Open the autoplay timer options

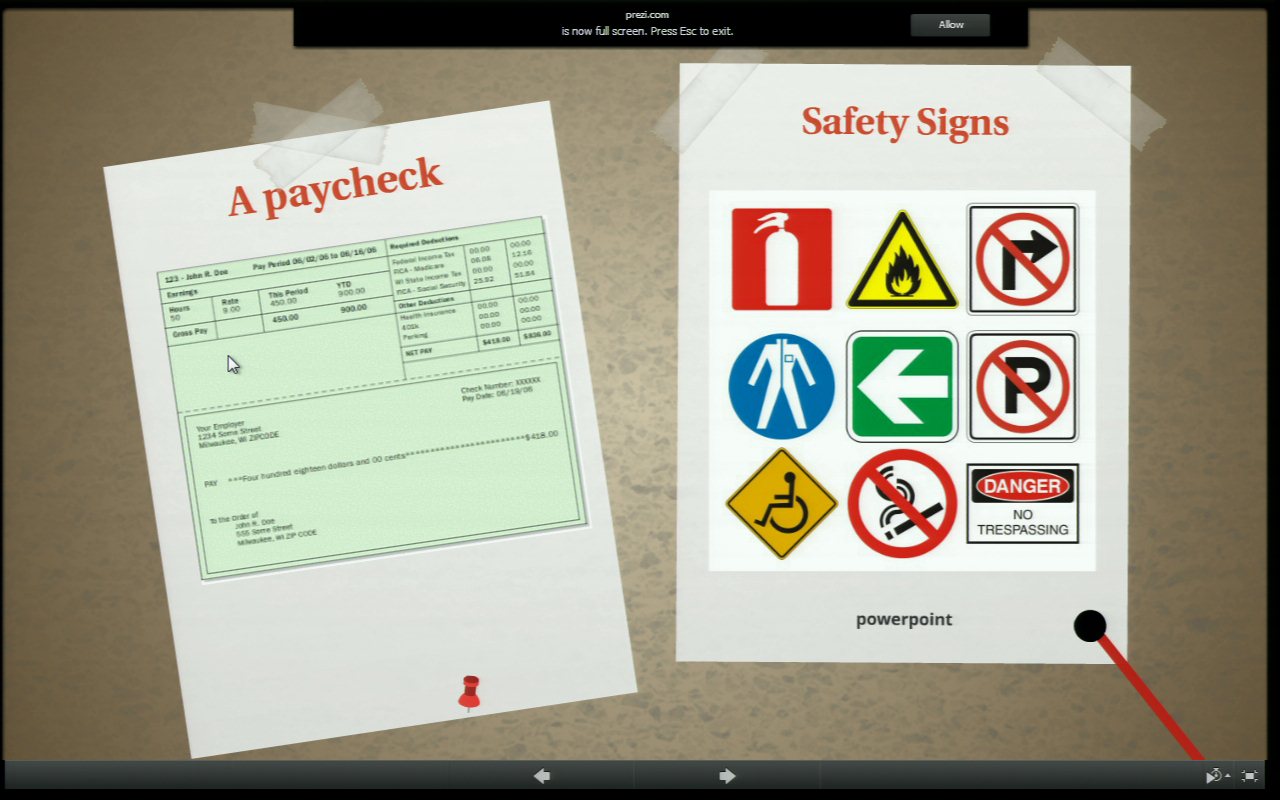coord(1216,776)
